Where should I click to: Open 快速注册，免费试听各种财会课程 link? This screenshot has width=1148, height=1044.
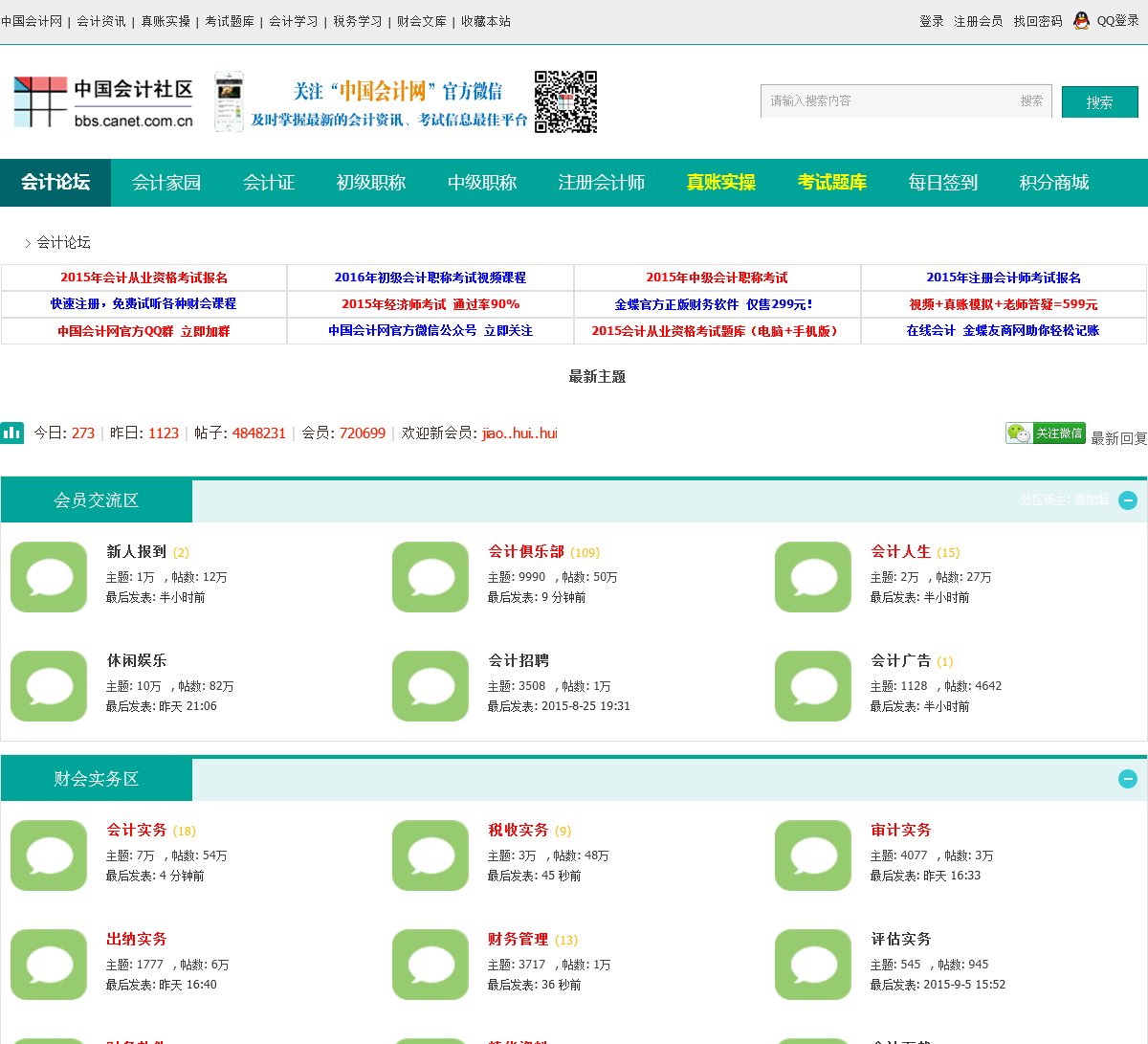click(143, 303)
